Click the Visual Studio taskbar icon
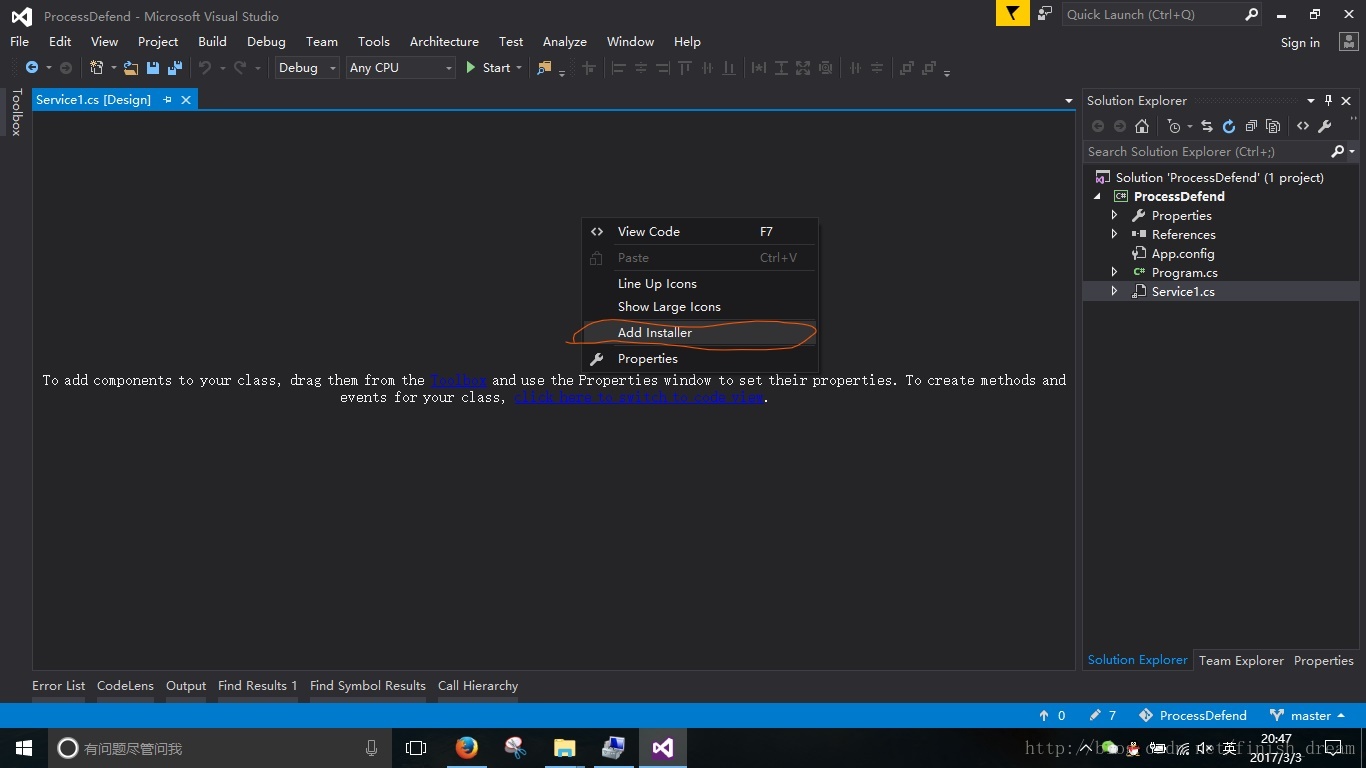1366x768 pixels. 662,747
